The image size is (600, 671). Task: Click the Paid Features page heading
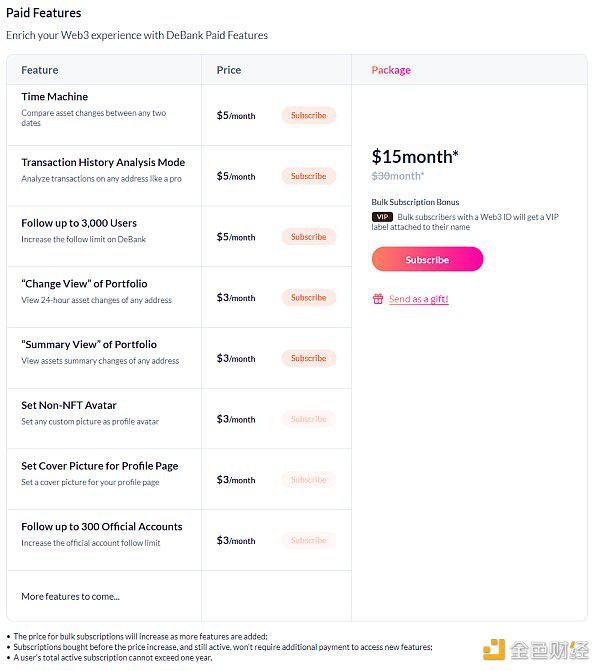point(44,13)
